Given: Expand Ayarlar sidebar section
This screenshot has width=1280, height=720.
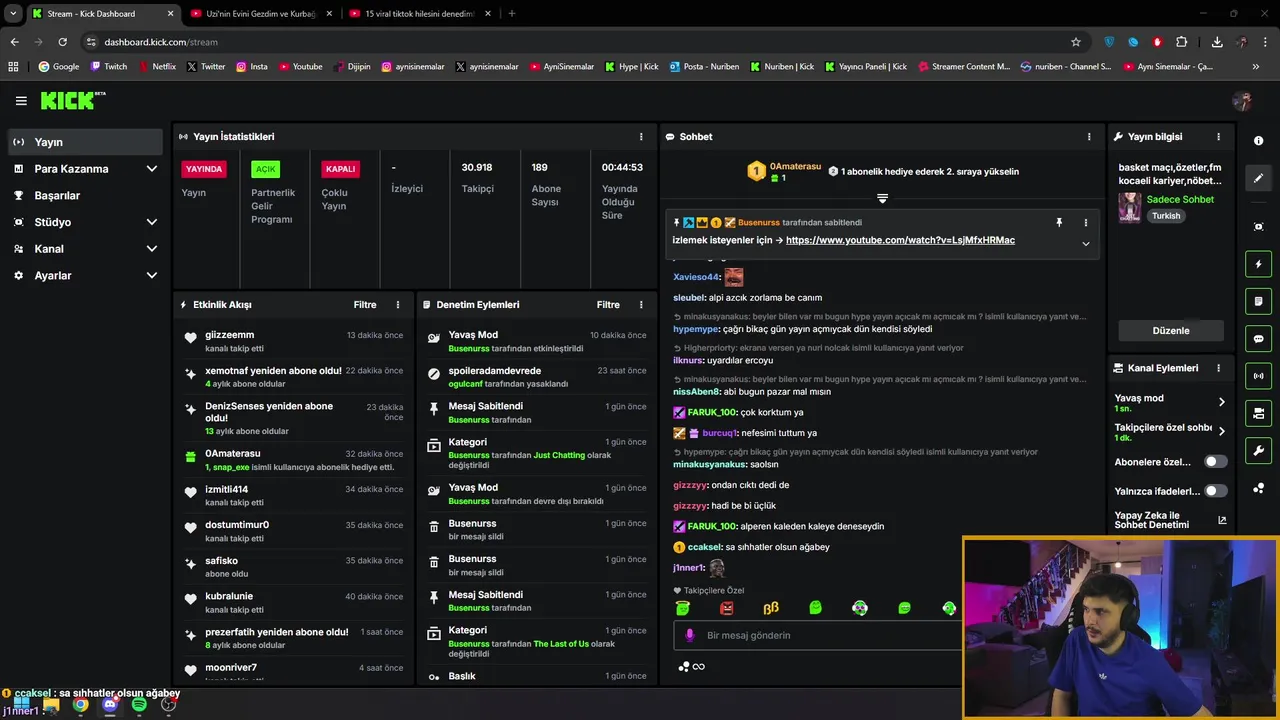Looking at the screenshot, I should click(x=152, y=275).
